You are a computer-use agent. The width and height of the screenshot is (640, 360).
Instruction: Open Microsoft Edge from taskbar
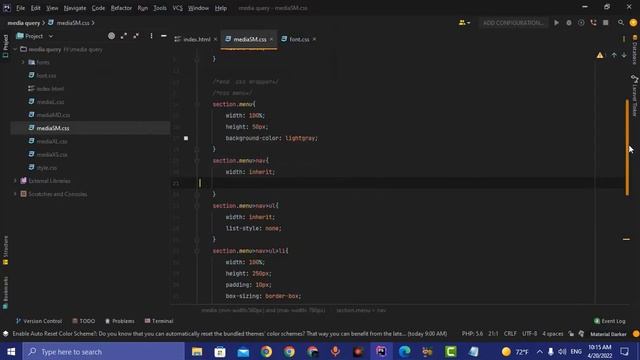(x=404, y=351)
